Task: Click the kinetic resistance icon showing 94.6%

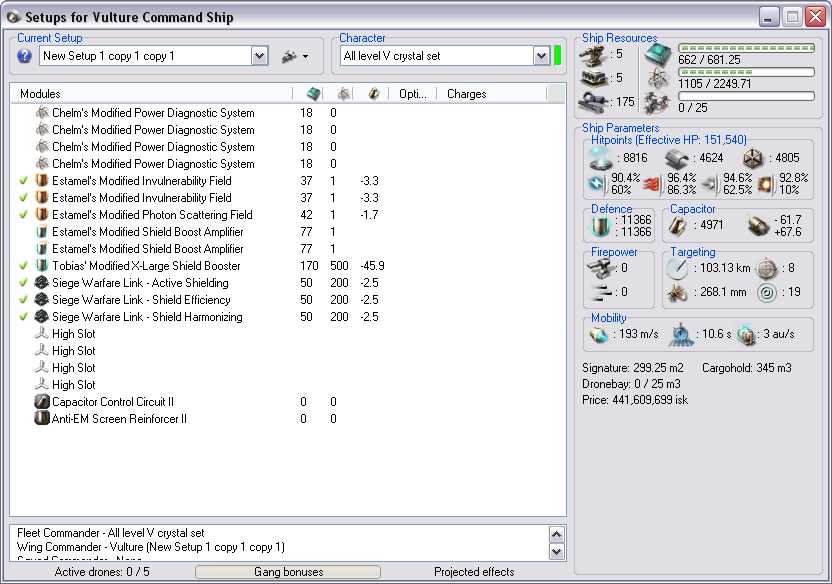Action: coord(709,184)
